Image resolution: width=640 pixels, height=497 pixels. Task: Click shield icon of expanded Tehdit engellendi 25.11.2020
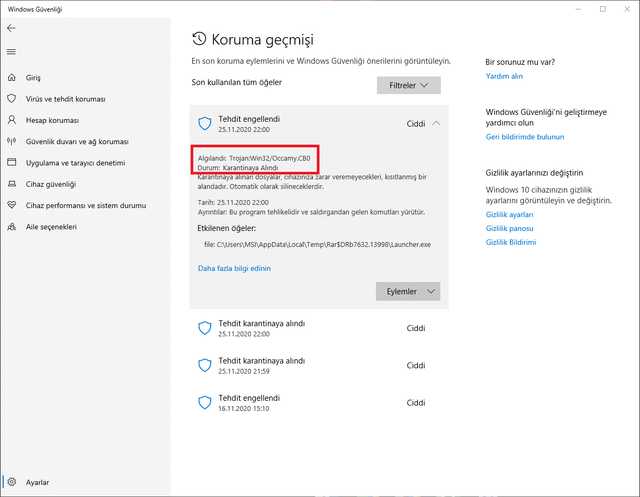click(x=204, y=124)
